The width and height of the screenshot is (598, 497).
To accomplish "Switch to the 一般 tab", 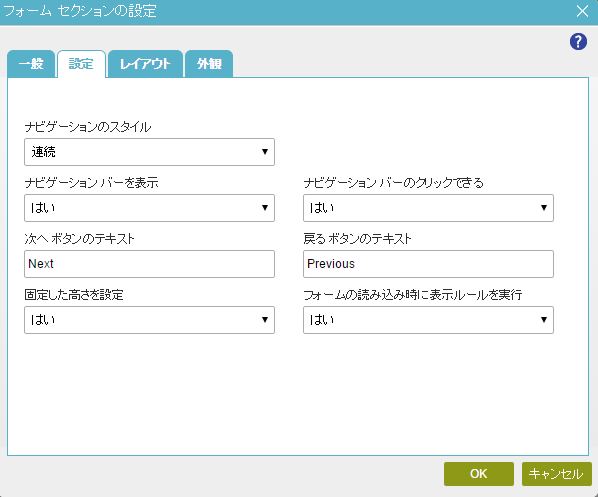I will [31, 64].
